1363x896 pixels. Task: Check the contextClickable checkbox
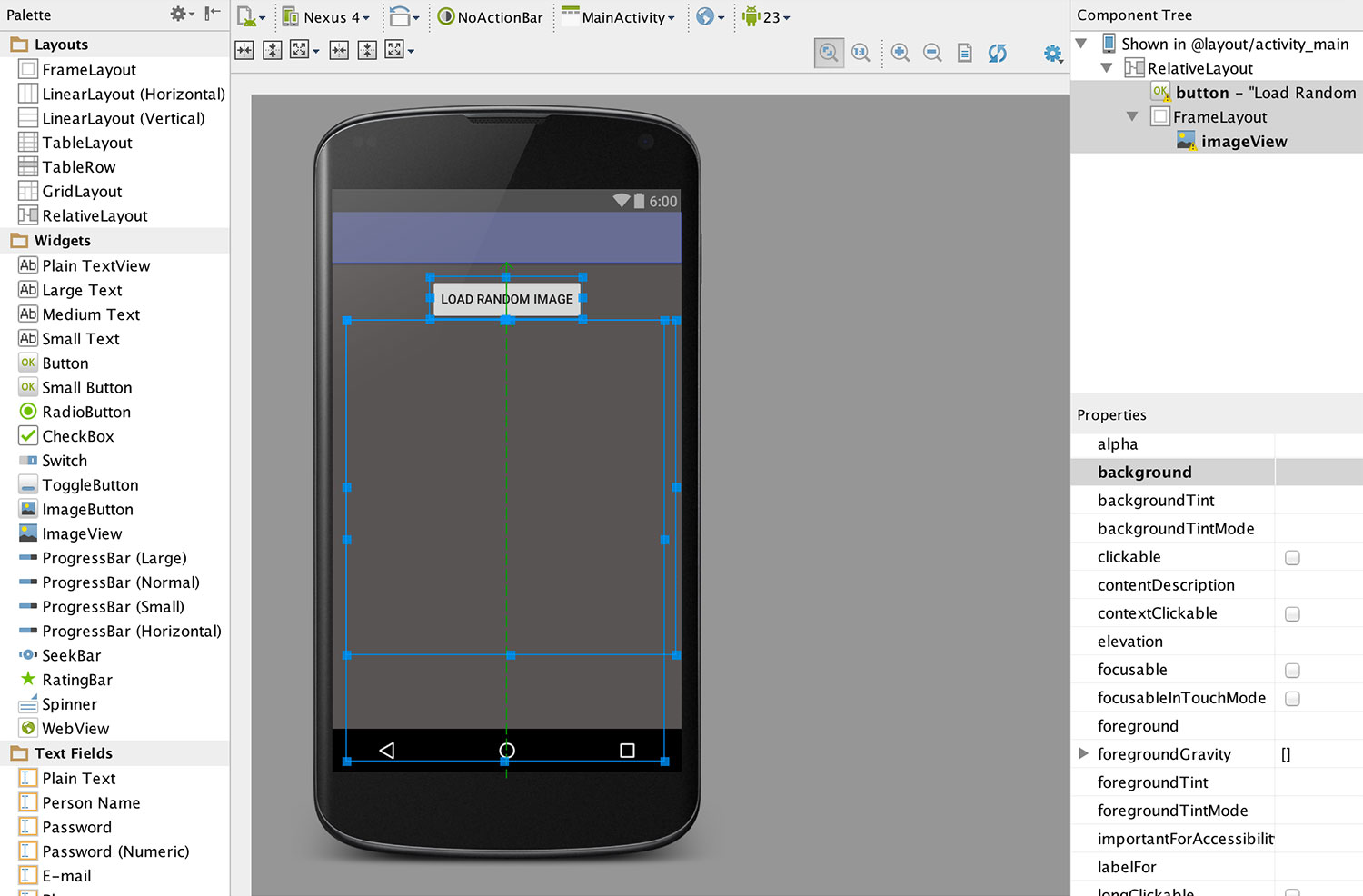(1292, 614)
